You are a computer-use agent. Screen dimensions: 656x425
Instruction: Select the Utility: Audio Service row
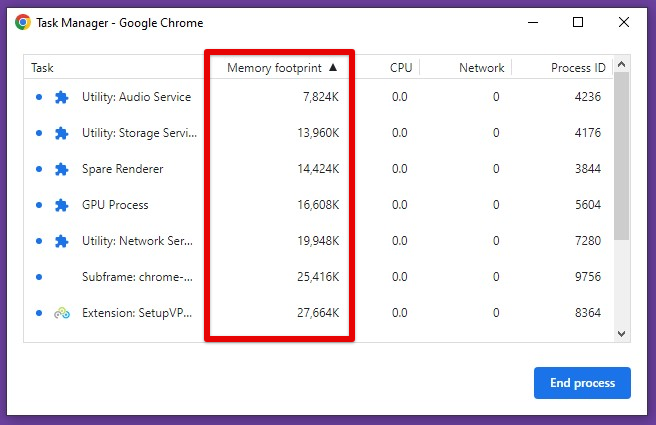(319, 97)
